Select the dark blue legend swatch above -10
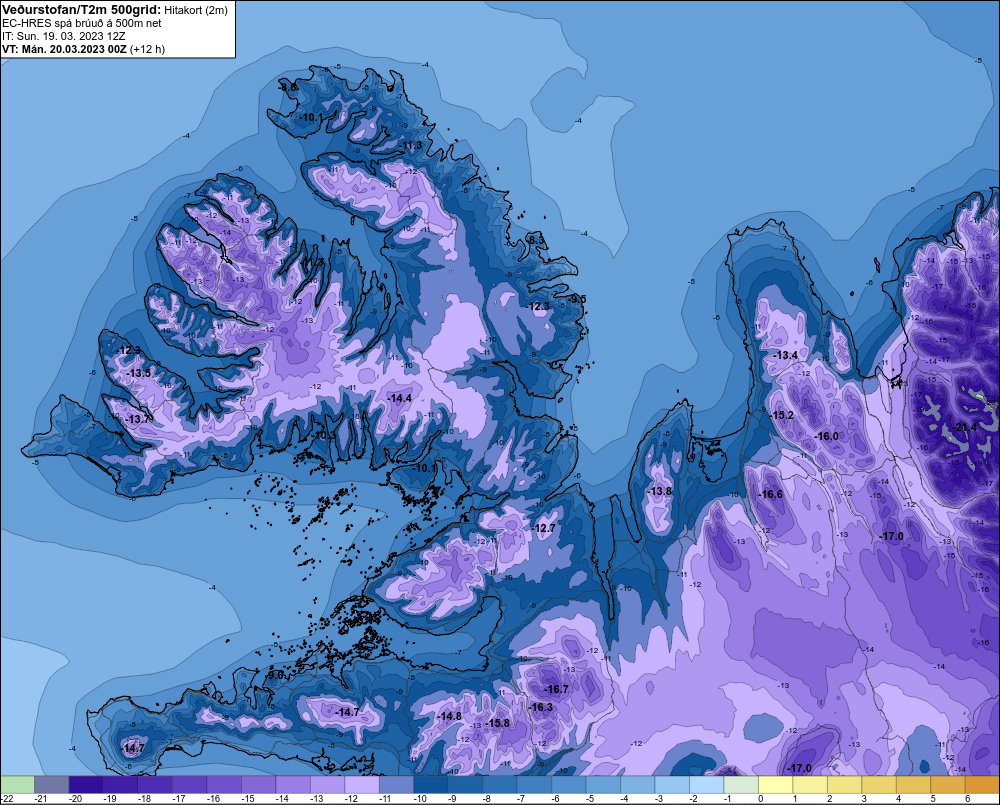 430,784
